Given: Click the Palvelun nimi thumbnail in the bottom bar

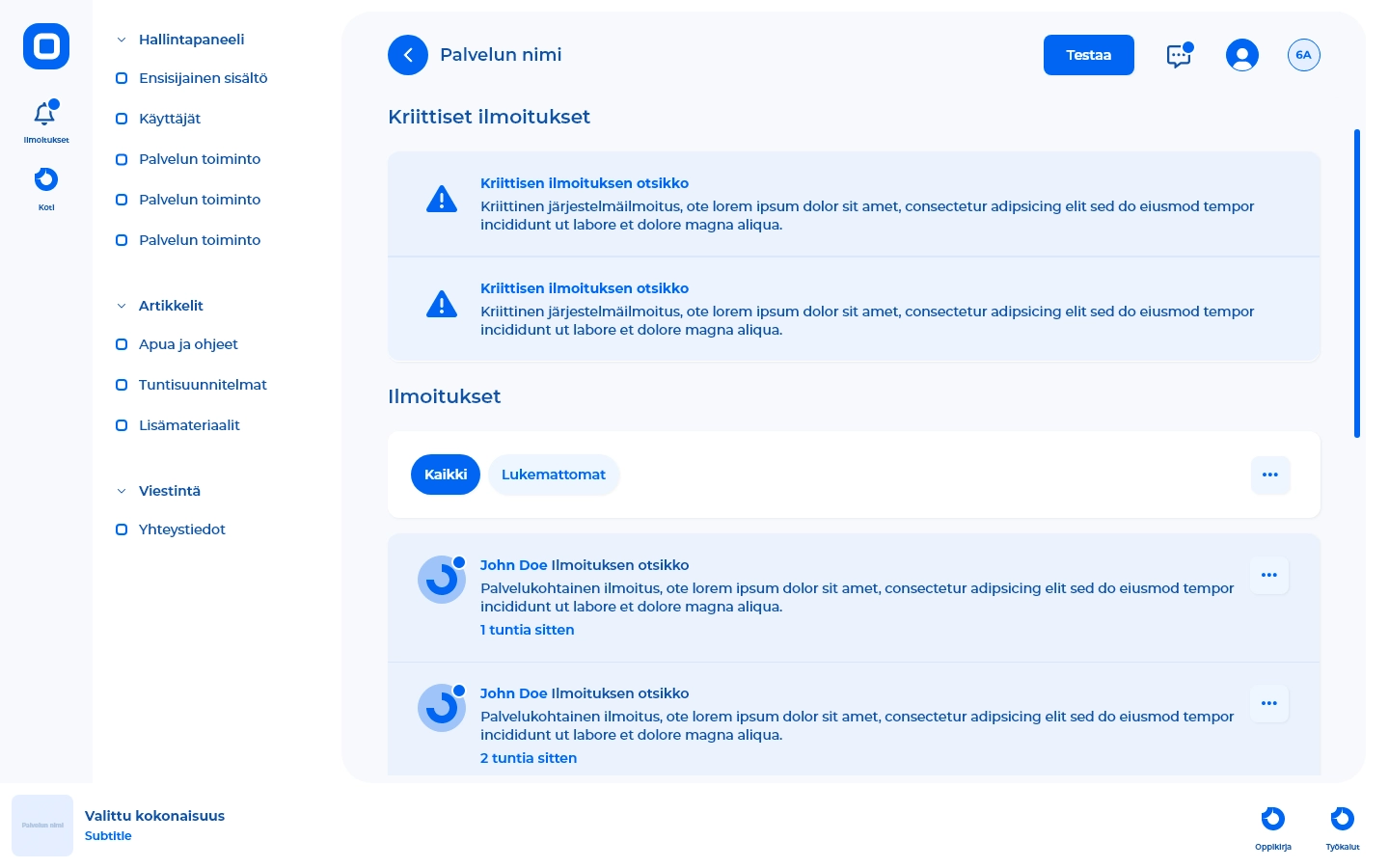Looking at the screenshot, I should click(x=42, y=826).
